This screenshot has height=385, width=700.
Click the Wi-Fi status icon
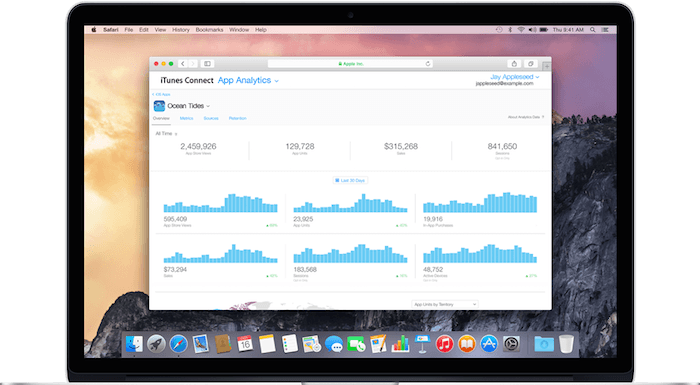(521, 30)
